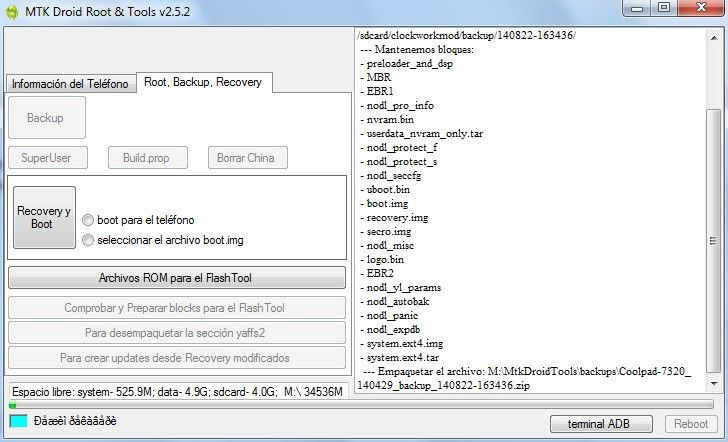Click the Borrar China button
Screen dimensions: 728x442
click(247, 158)
